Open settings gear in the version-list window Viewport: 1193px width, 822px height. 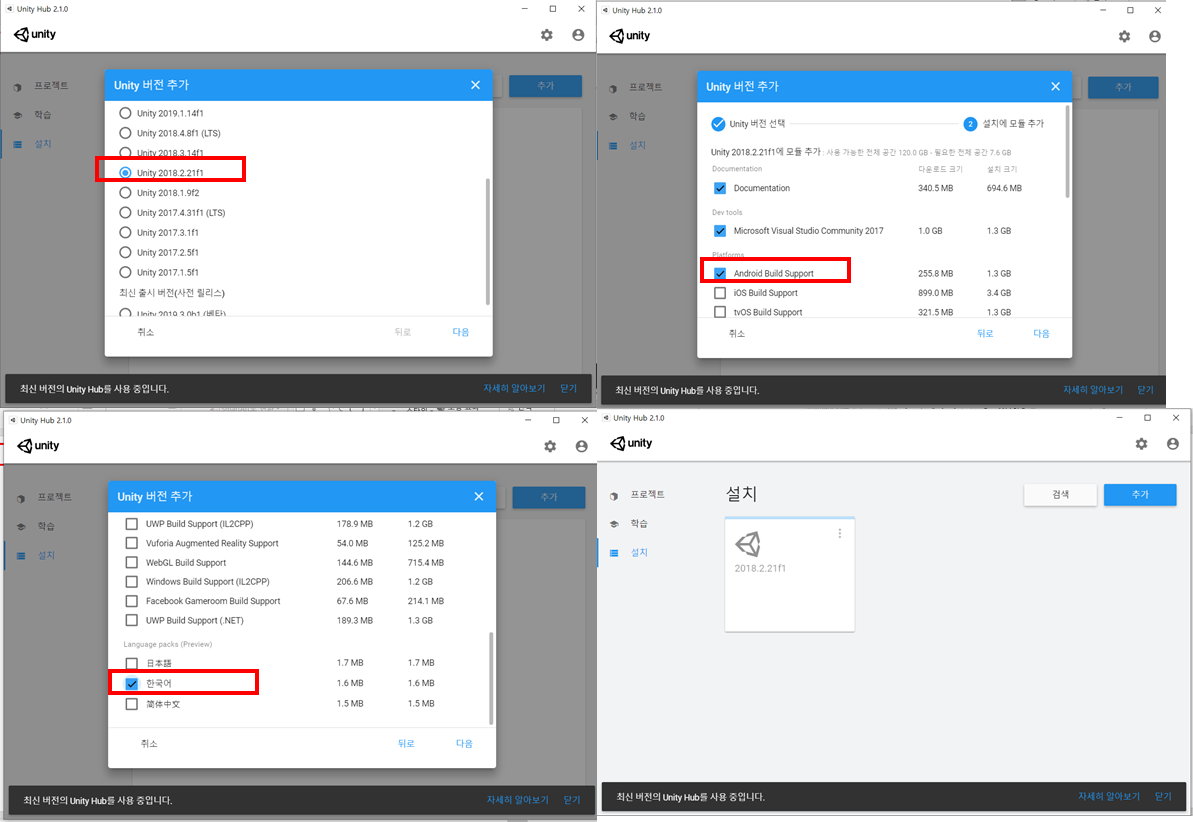[546, 35]
